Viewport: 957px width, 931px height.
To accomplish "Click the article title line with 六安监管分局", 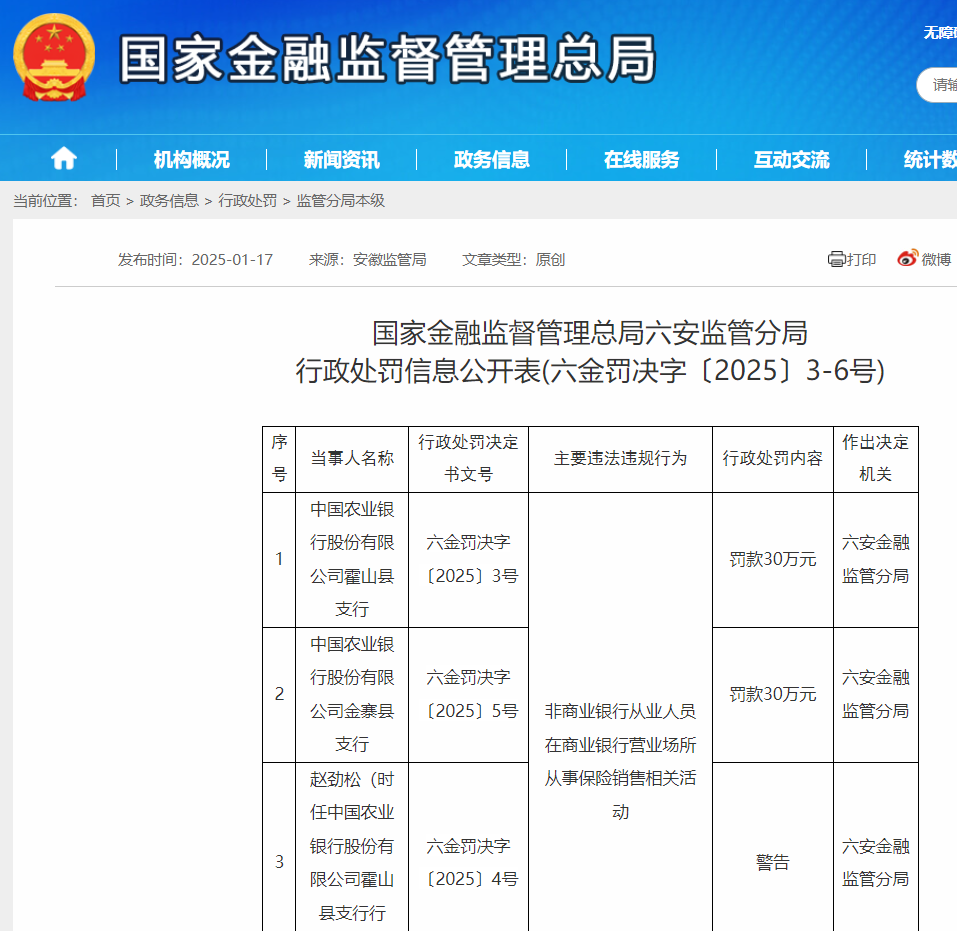I will [590, 333].
